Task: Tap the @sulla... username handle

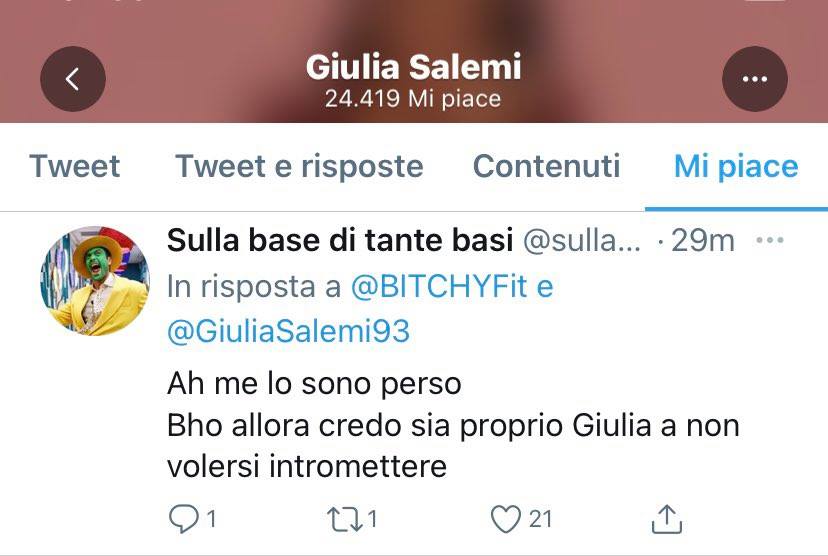Action: click(582, 241)
